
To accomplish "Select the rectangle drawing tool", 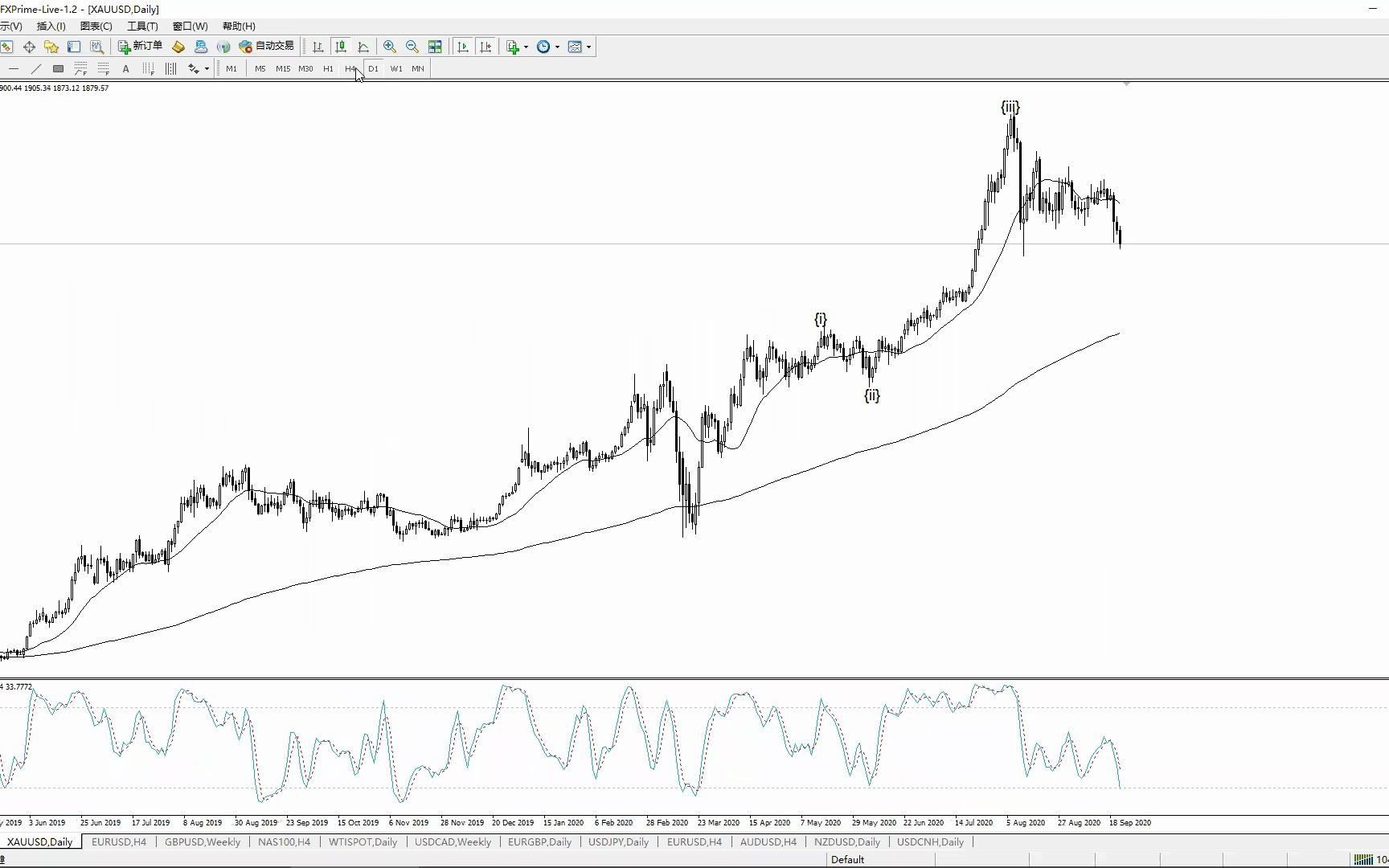I will click(58, 68).
